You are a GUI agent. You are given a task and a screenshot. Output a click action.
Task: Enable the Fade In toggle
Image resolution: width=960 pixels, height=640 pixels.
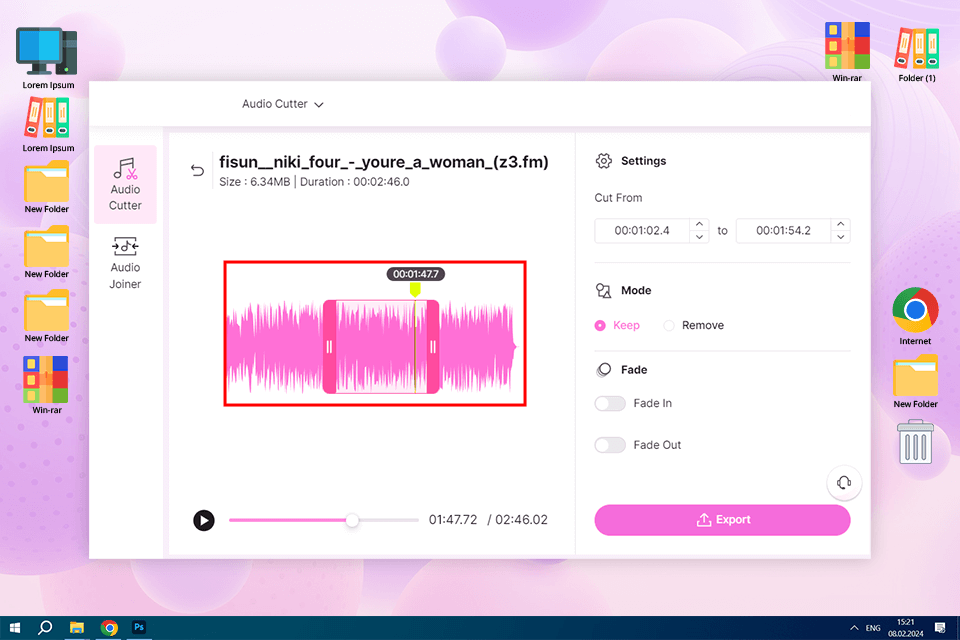point(610,404)
